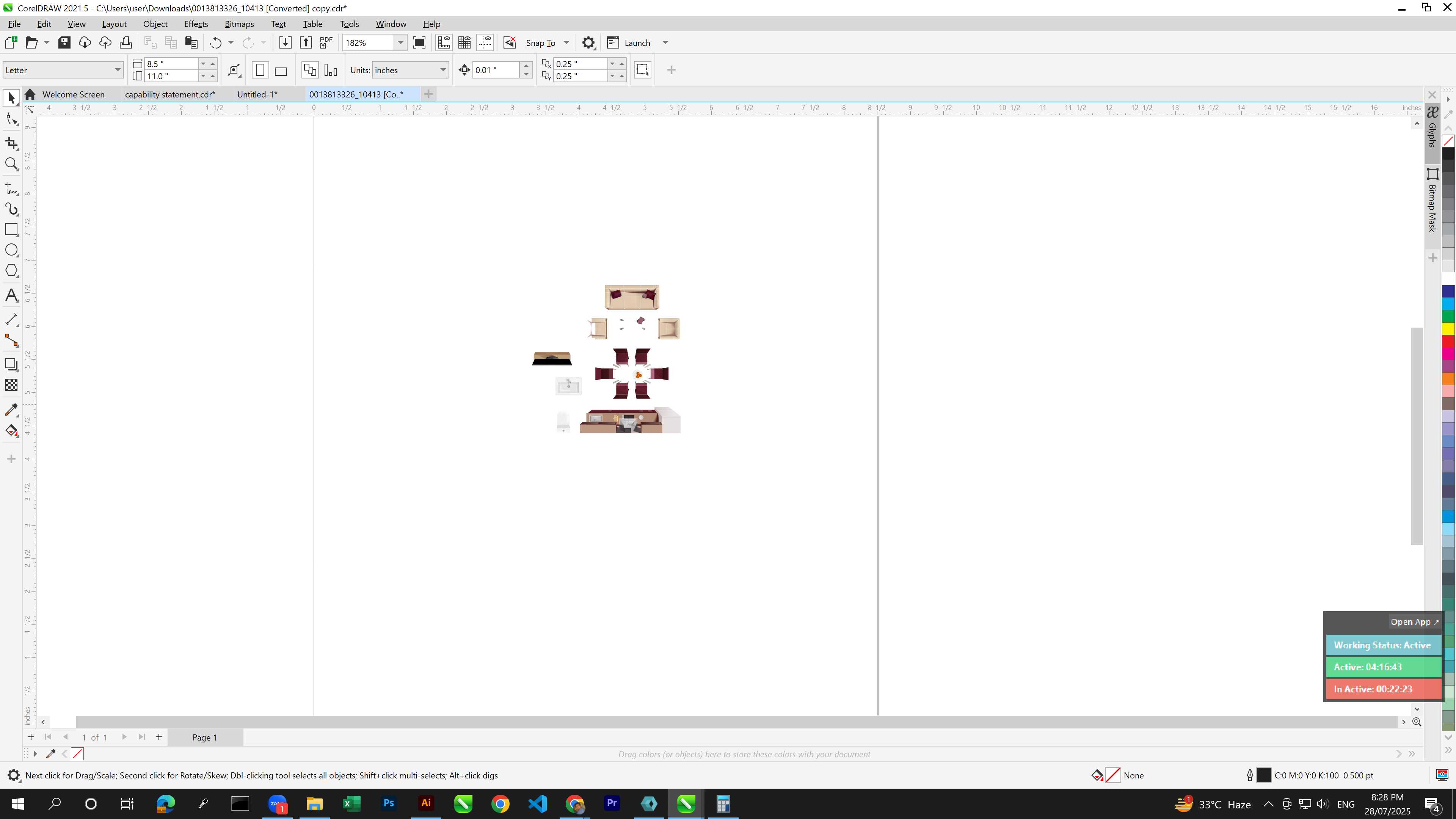1456x819 pixels.
Task: Click the page width input field
Action: tap(171, 64)
